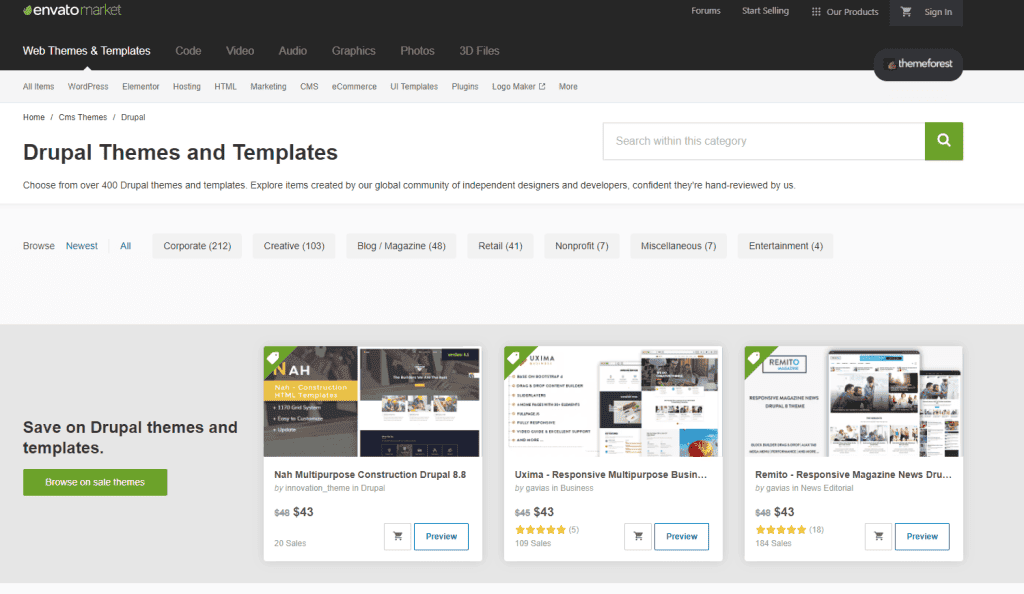The image size is (1024, 594).
Task: Click Browse on sale themes button
Action: pos(95,482)
